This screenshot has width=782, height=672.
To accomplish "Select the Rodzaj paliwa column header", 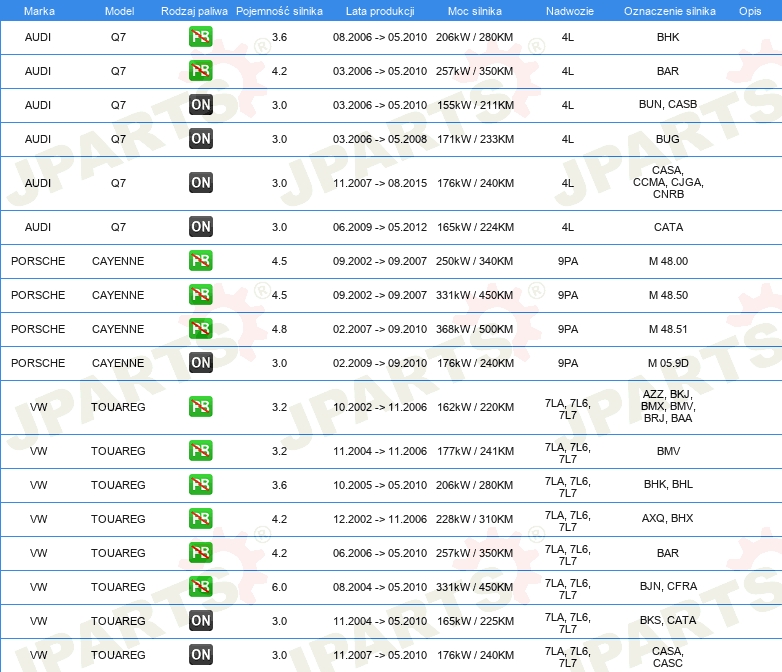I will pos(194,11).
